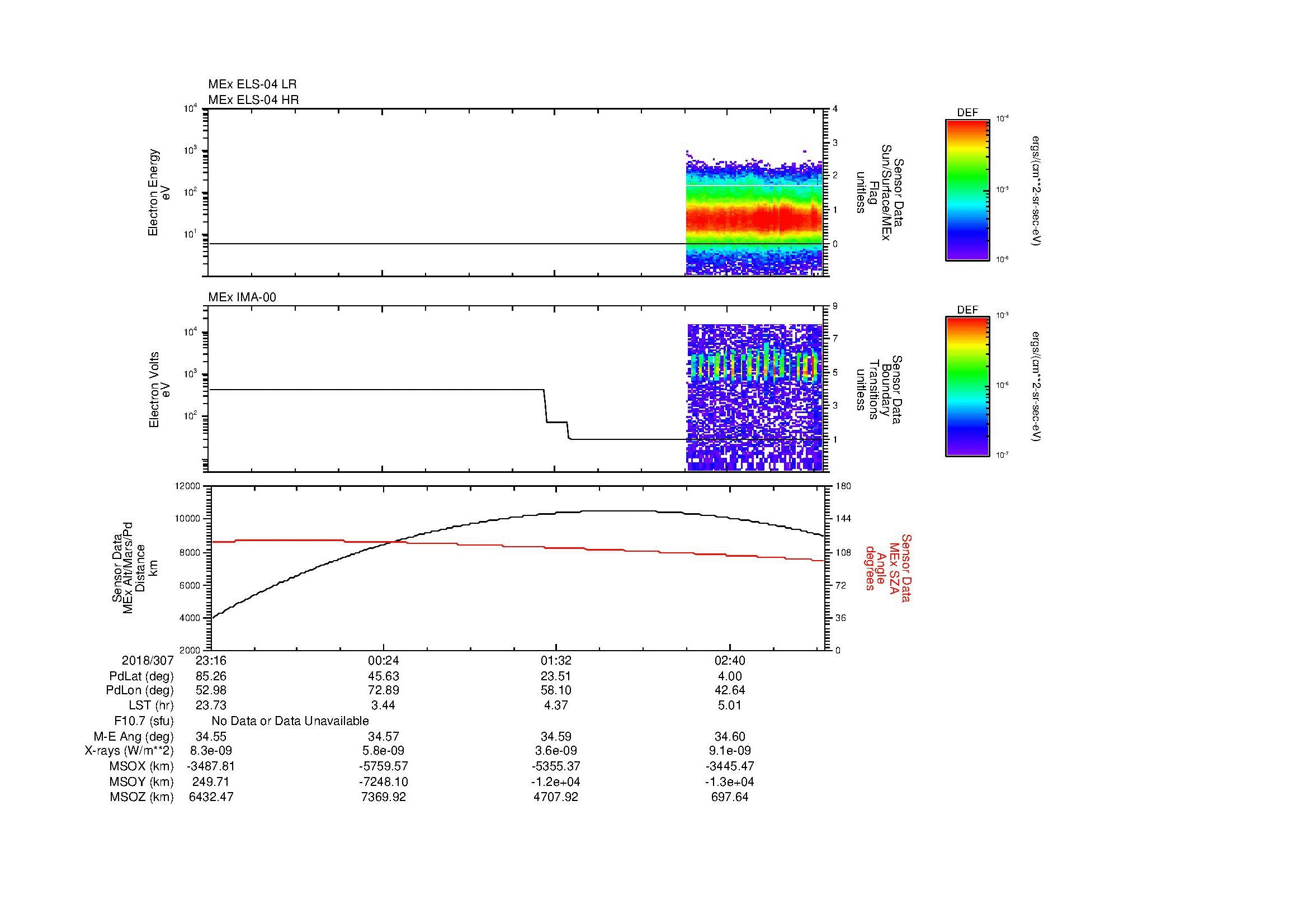Click the MSOY value '-1.2e+04'

[x=556, y=781]
